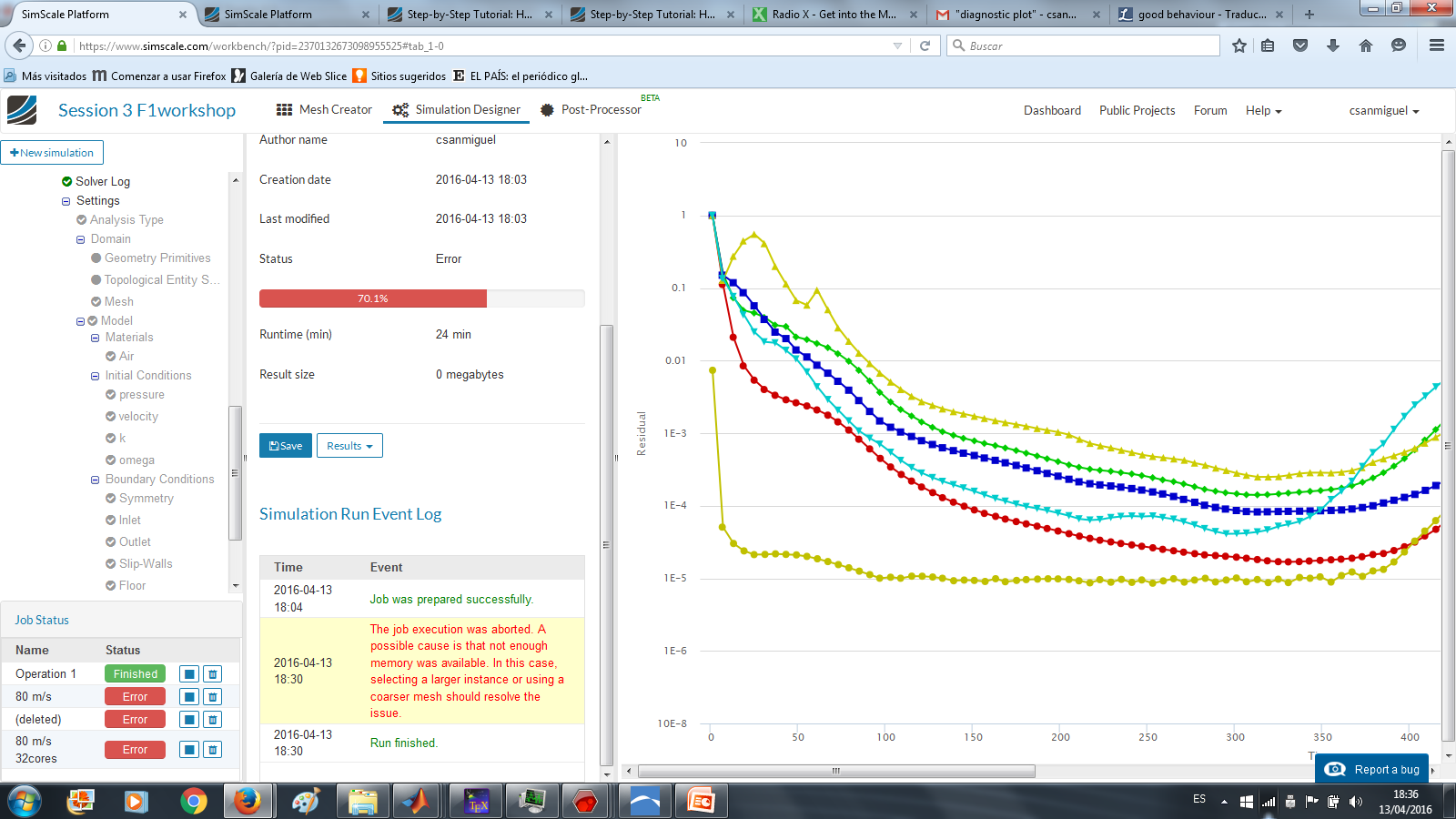Screen dimensions: 1456x819
Task: Go to the Firefox home page
Action: (1366, 45)
